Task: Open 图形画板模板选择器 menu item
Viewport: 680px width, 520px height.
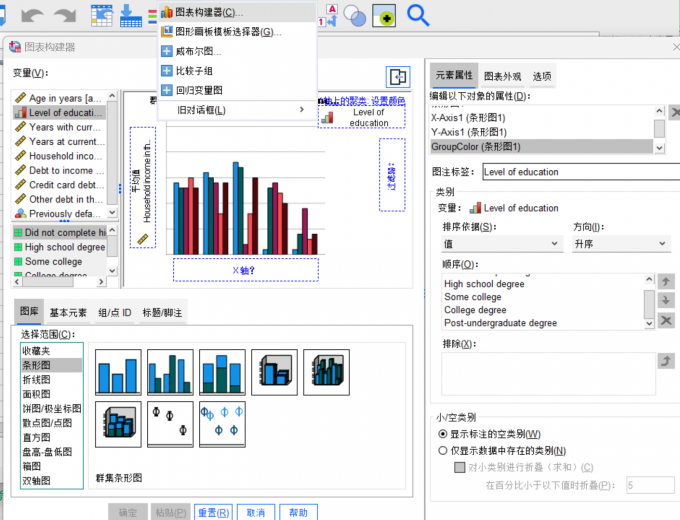Action: click(x=238, y=32)
